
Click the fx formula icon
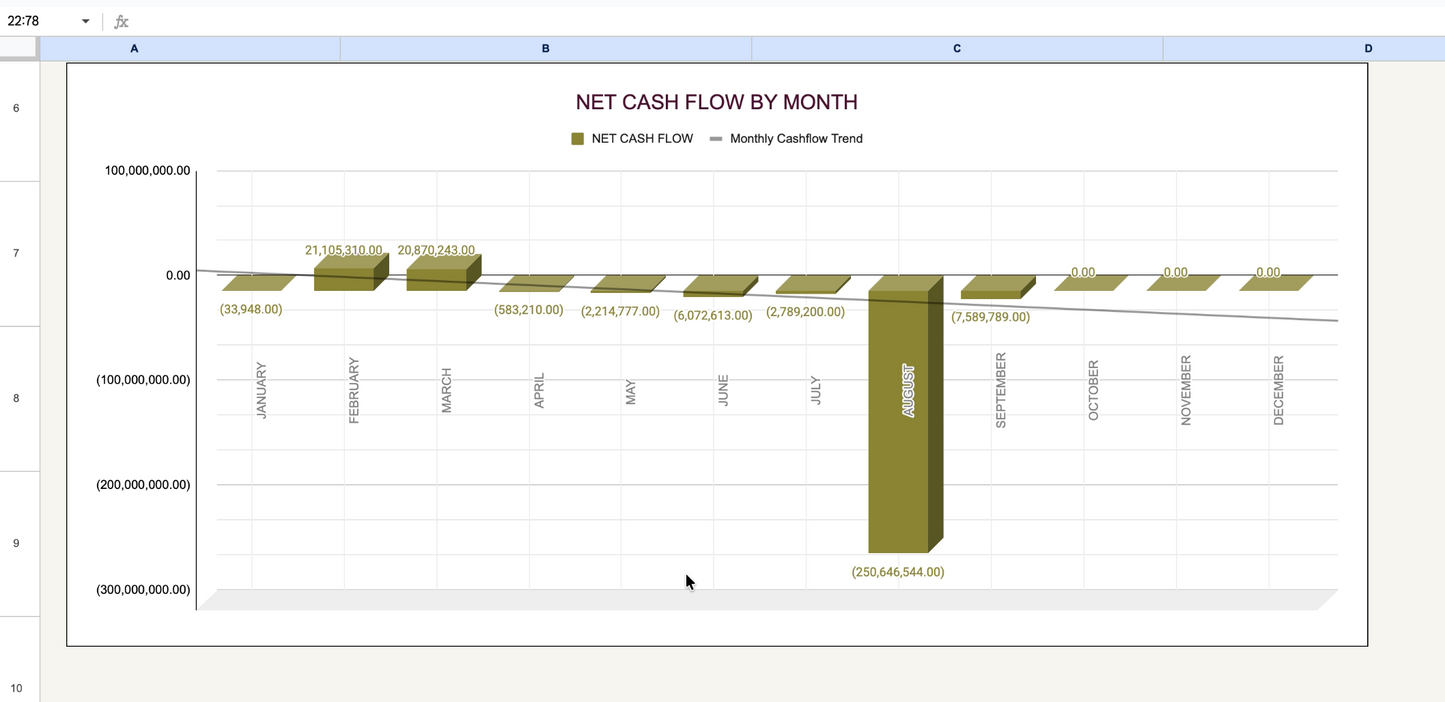point(121,21)
